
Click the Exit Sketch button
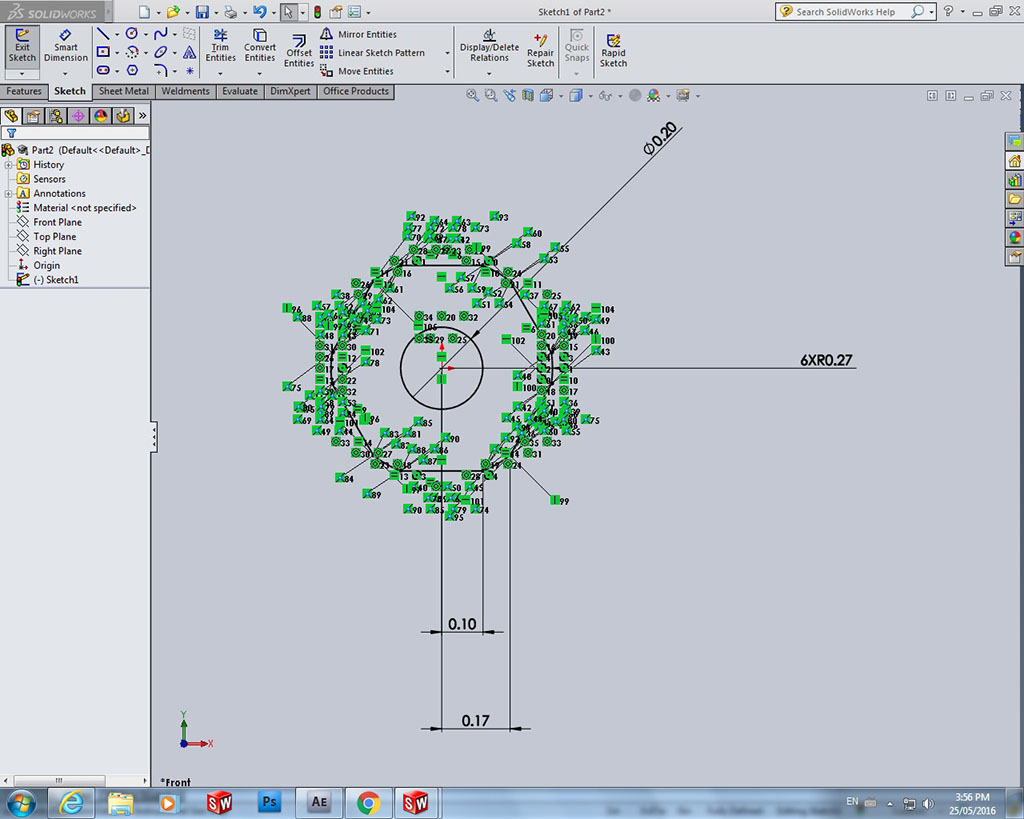coord(22,46)
